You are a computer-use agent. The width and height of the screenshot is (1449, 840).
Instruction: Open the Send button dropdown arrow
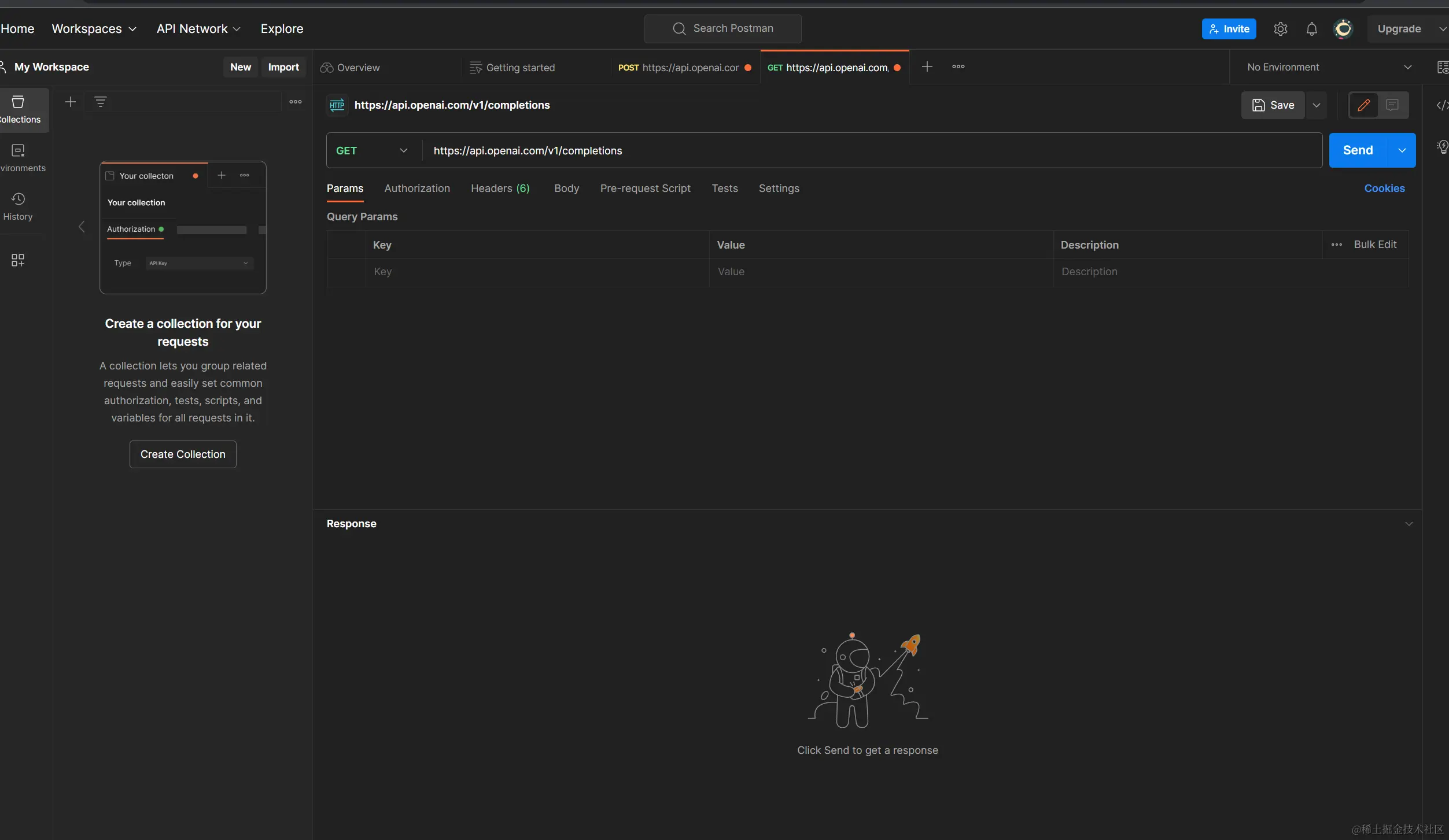coord(1402,151)
